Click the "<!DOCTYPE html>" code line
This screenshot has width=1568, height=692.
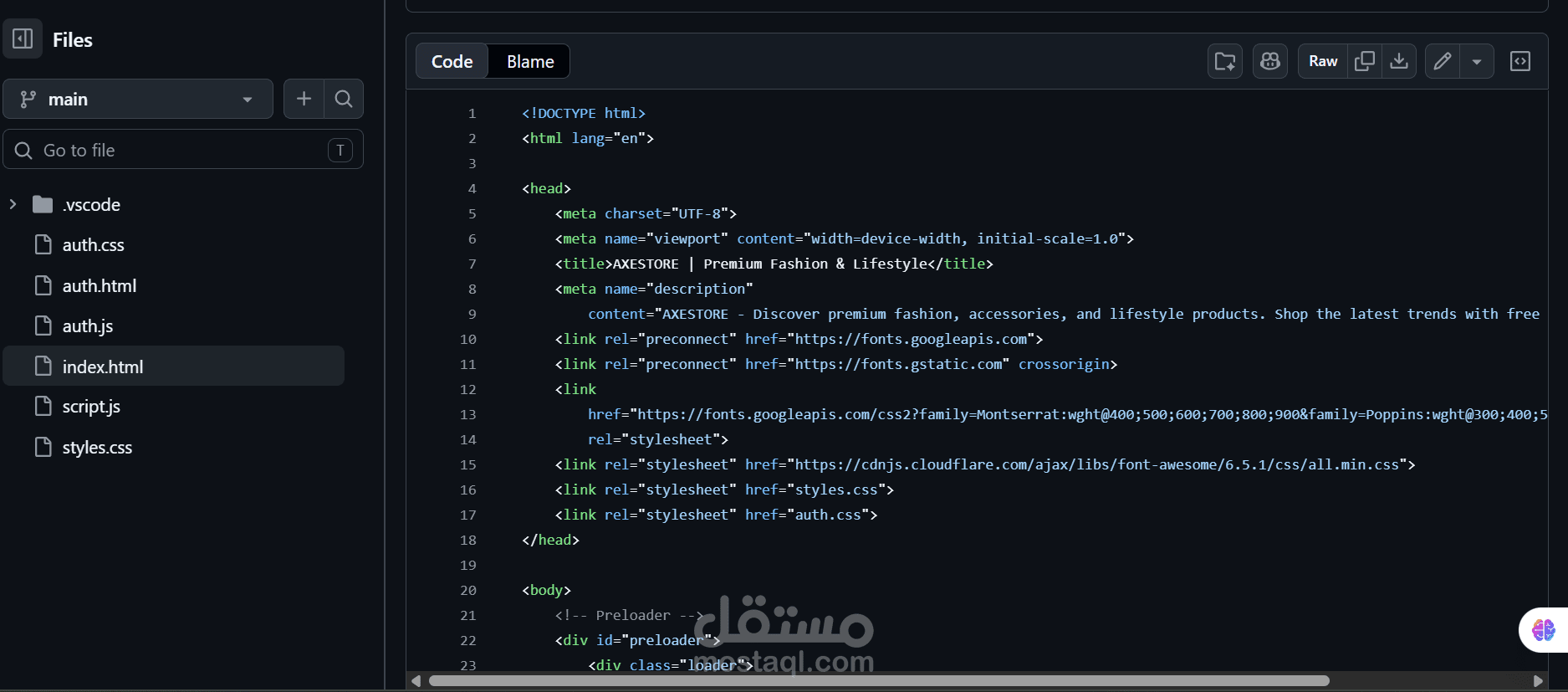click(584, 113)
